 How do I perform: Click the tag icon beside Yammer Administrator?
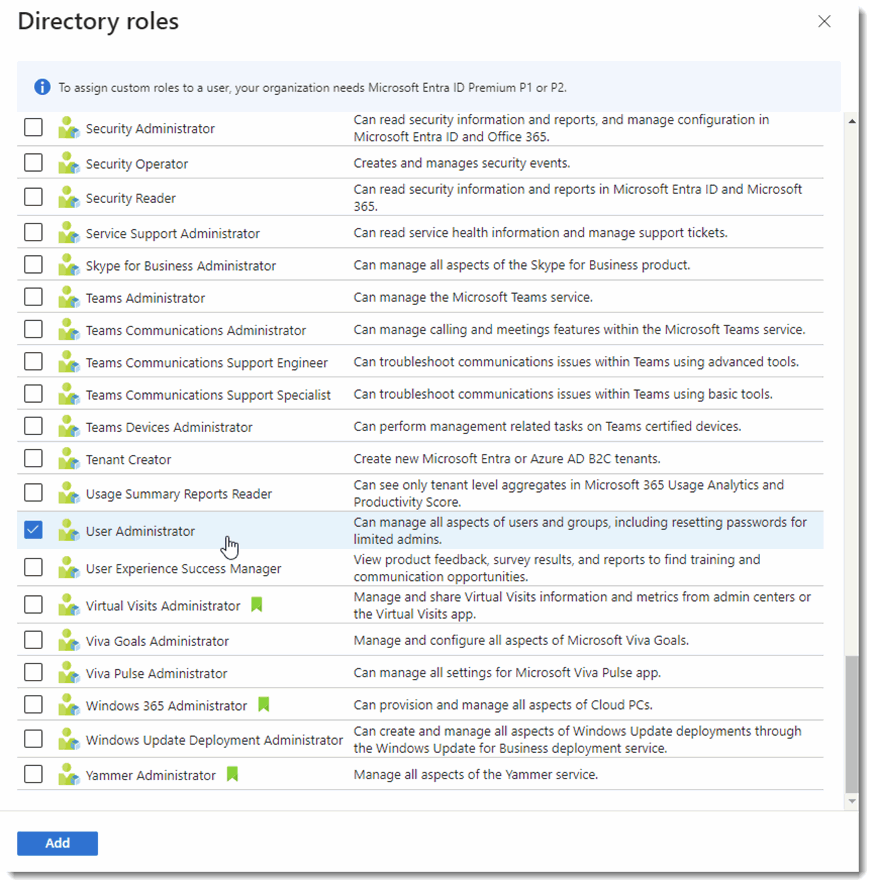231,774
